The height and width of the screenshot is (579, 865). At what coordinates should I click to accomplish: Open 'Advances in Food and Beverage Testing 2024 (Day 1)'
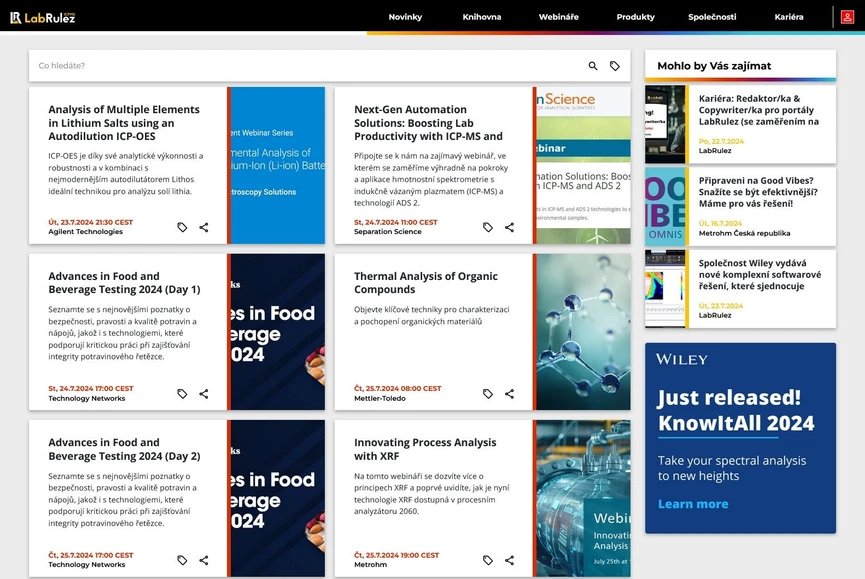point(124,283)
